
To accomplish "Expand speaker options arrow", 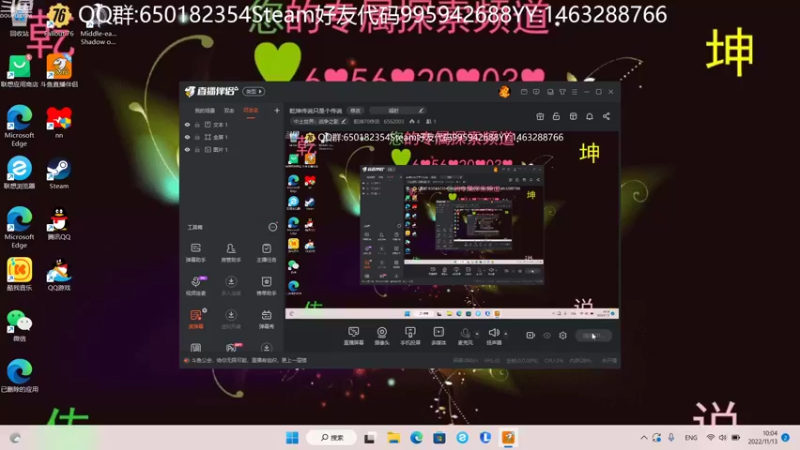I will tap(506, 334).
